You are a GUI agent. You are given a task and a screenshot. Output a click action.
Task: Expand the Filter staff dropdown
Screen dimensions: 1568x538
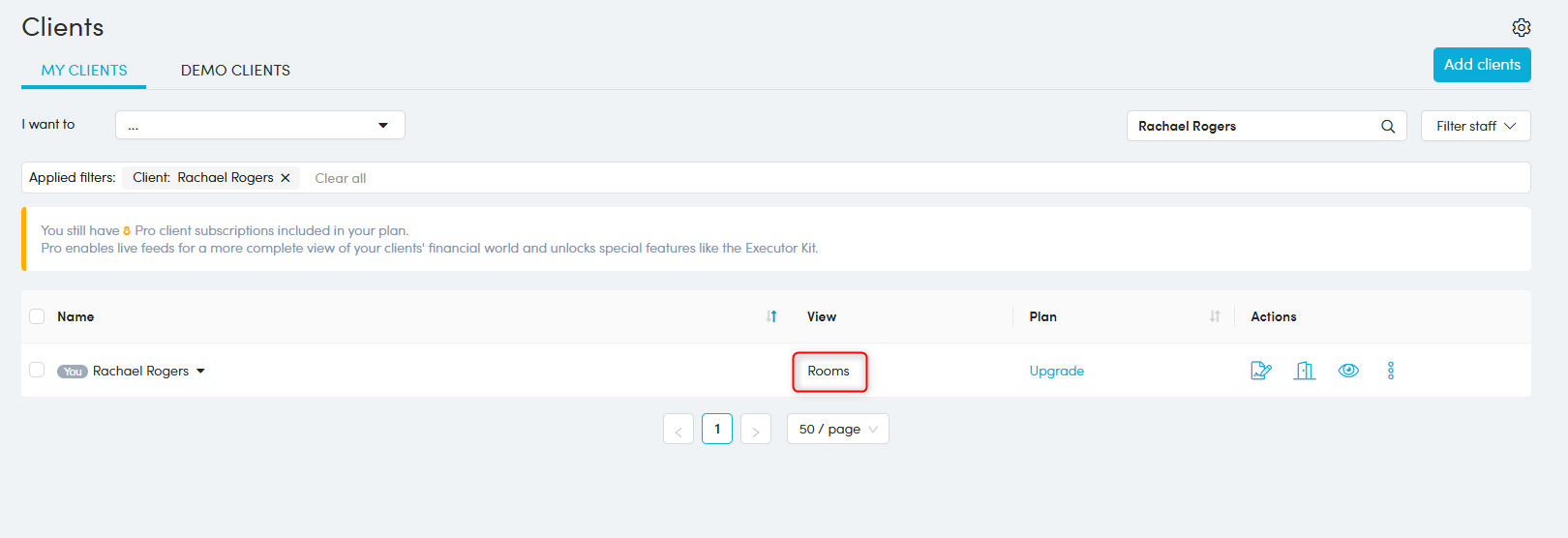click(x=1475, y=126)
